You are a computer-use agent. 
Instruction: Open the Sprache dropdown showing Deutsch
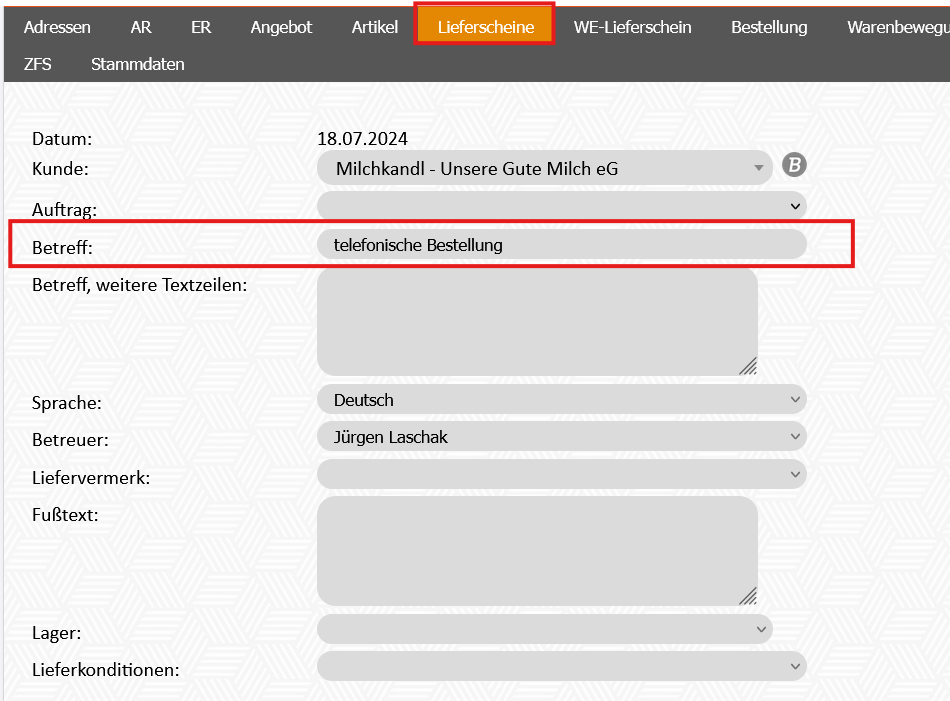[x=561, y=400]
